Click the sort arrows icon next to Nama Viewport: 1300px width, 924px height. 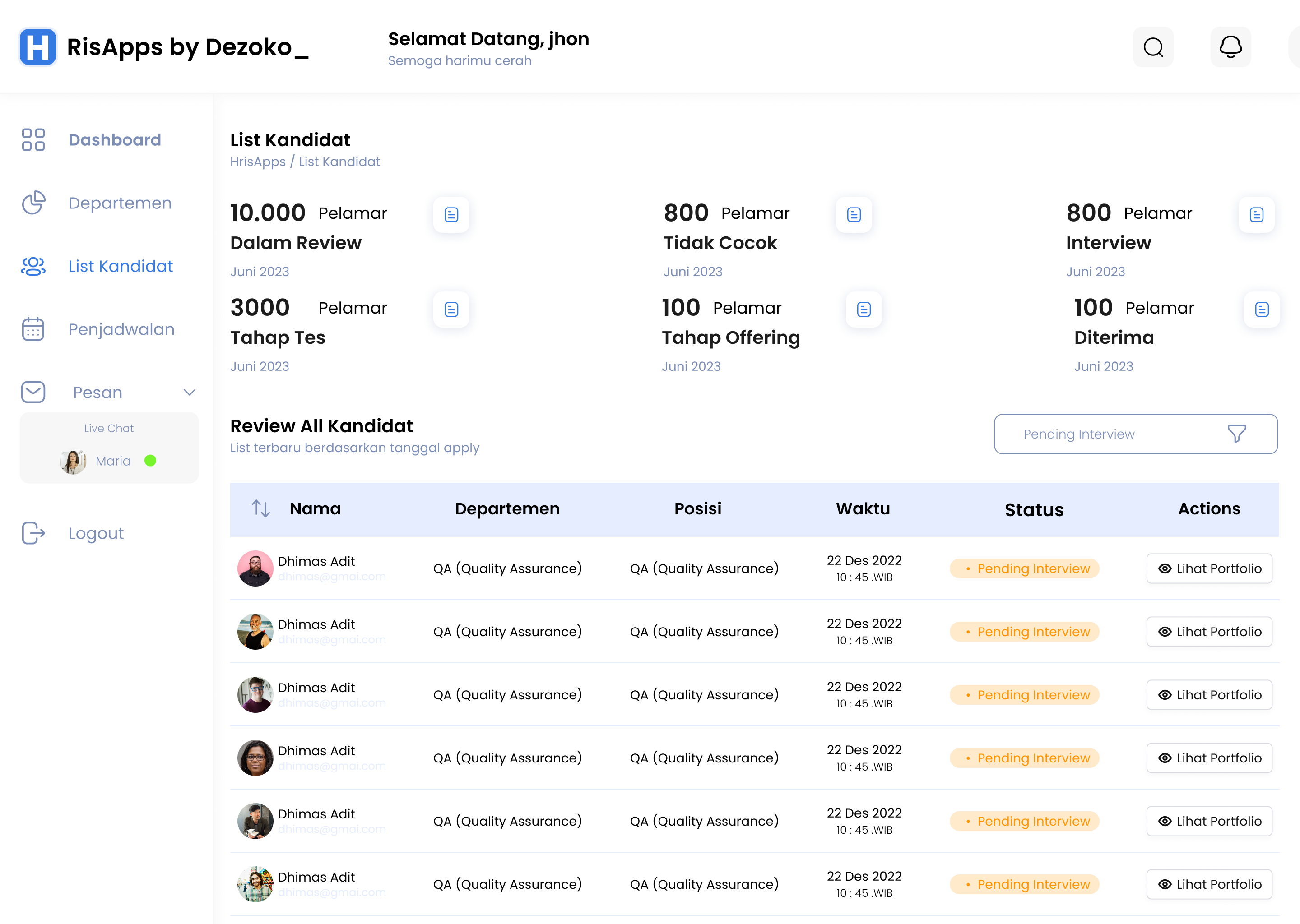(x=261, y=508)
